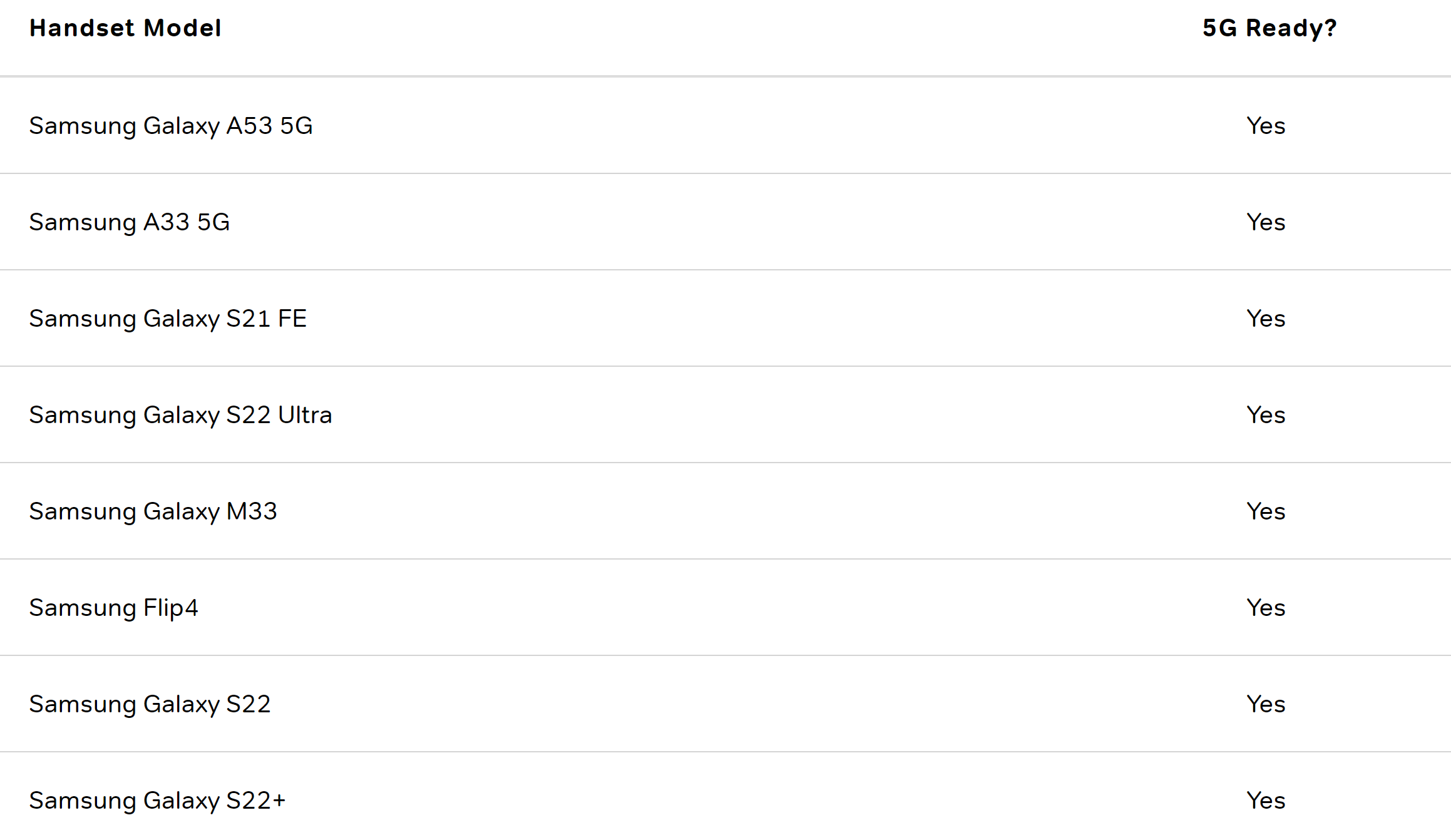Click the 5G Ready? column header

tap(1269, 28)
